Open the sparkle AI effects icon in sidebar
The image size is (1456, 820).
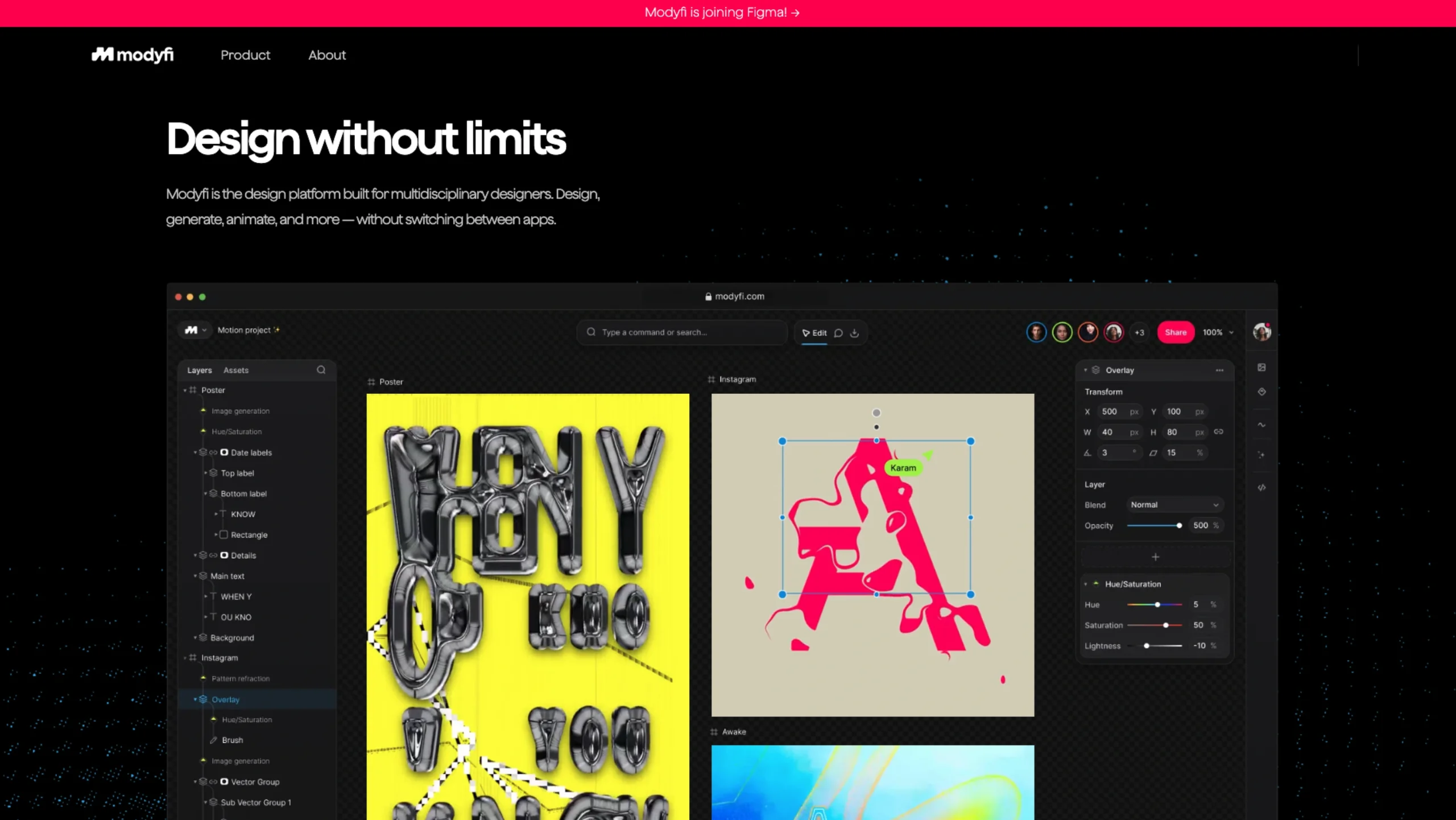(1261, 455)
